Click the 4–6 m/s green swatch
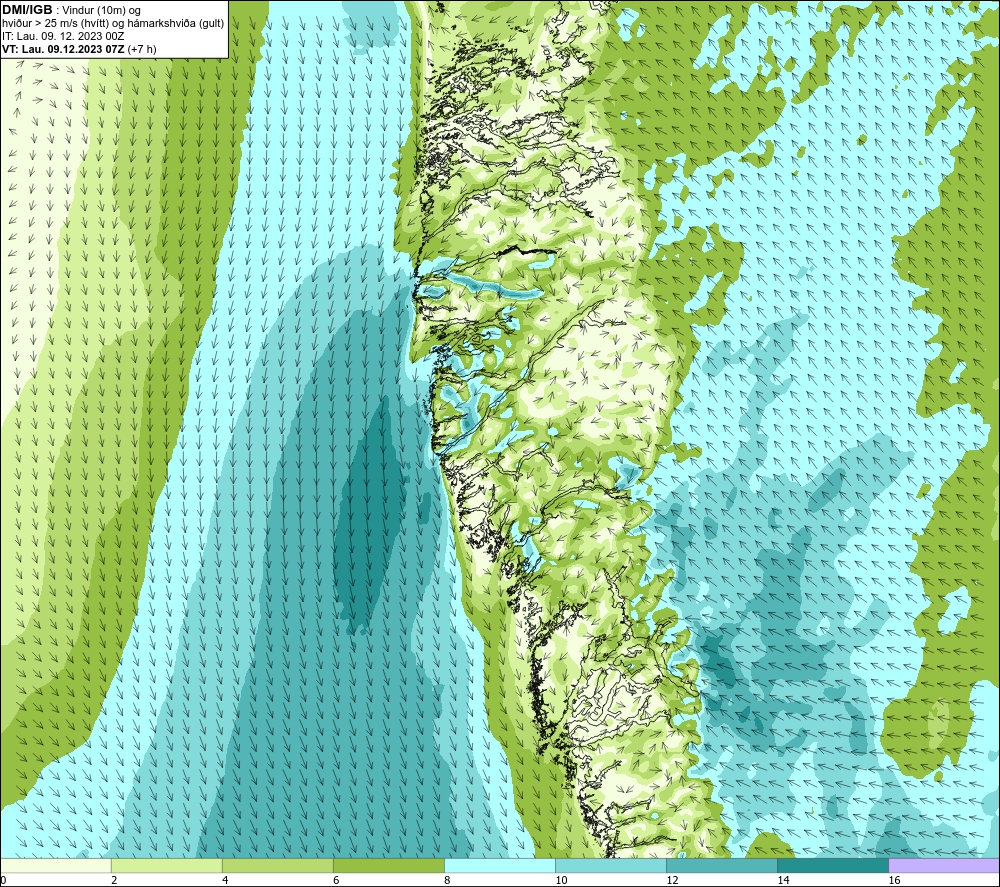 coord(278,865)
